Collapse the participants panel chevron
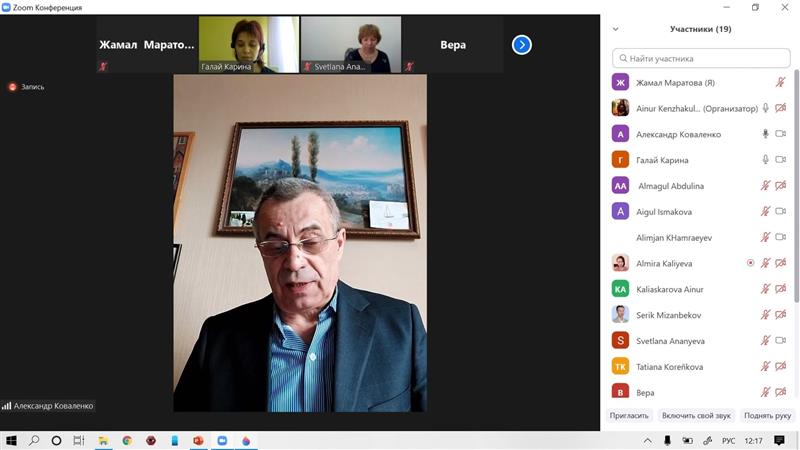This screenshot has width=800, height=450. coord(615,30)
